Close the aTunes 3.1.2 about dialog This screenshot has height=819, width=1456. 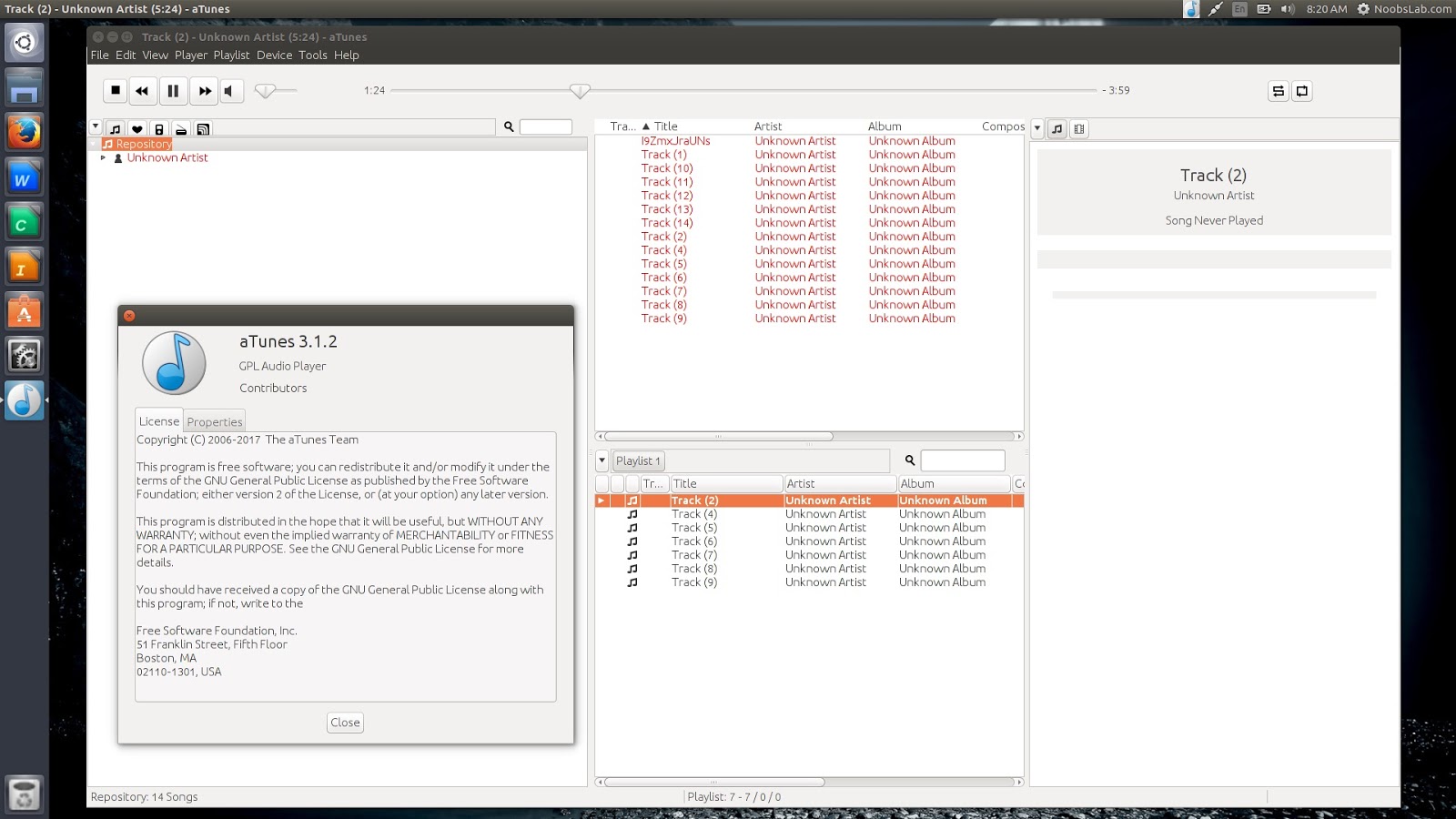click(x=345, y=722)
